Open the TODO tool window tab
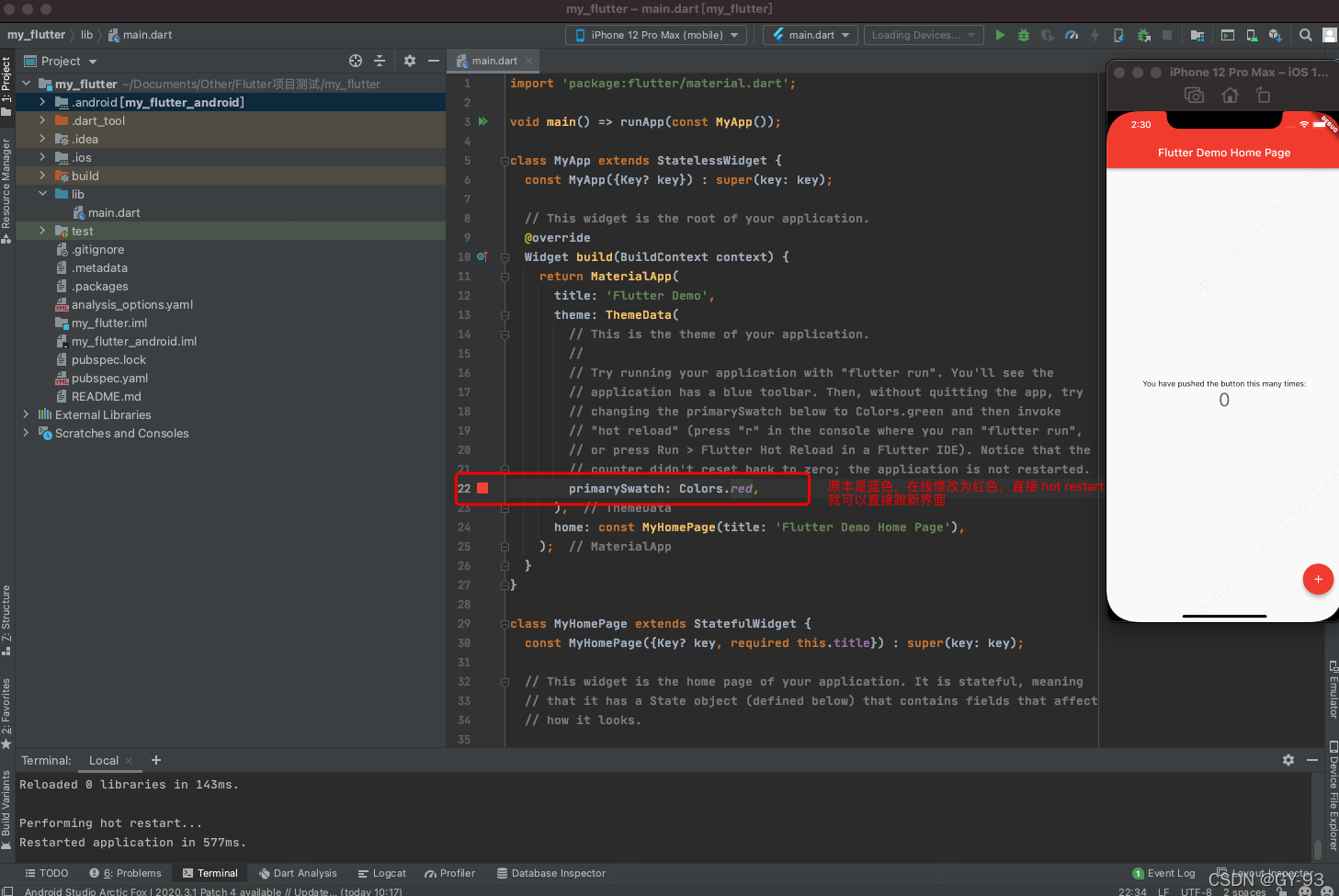 (x=47, y=873)
